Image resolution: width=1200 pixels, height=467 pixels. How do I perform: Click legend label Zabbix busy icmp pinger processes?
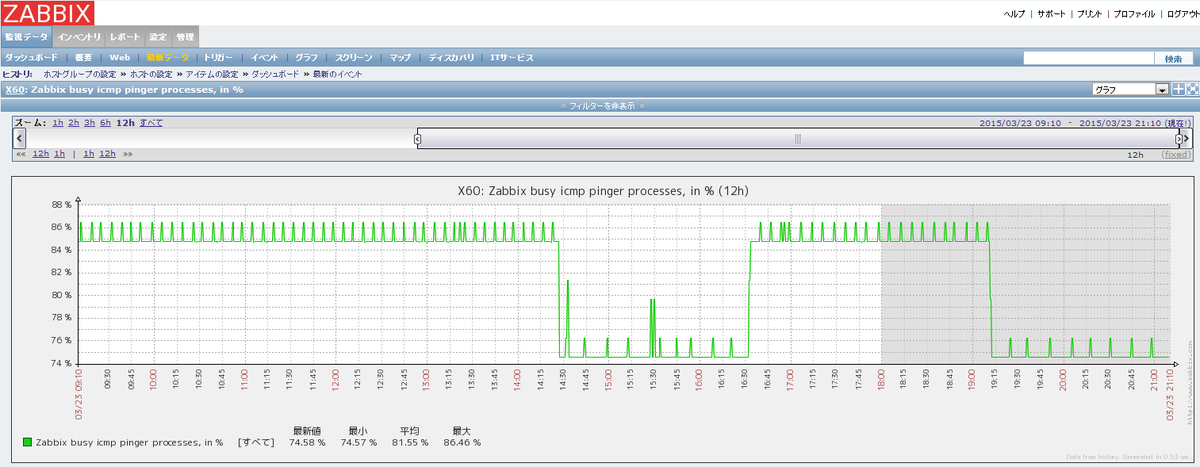130,441
